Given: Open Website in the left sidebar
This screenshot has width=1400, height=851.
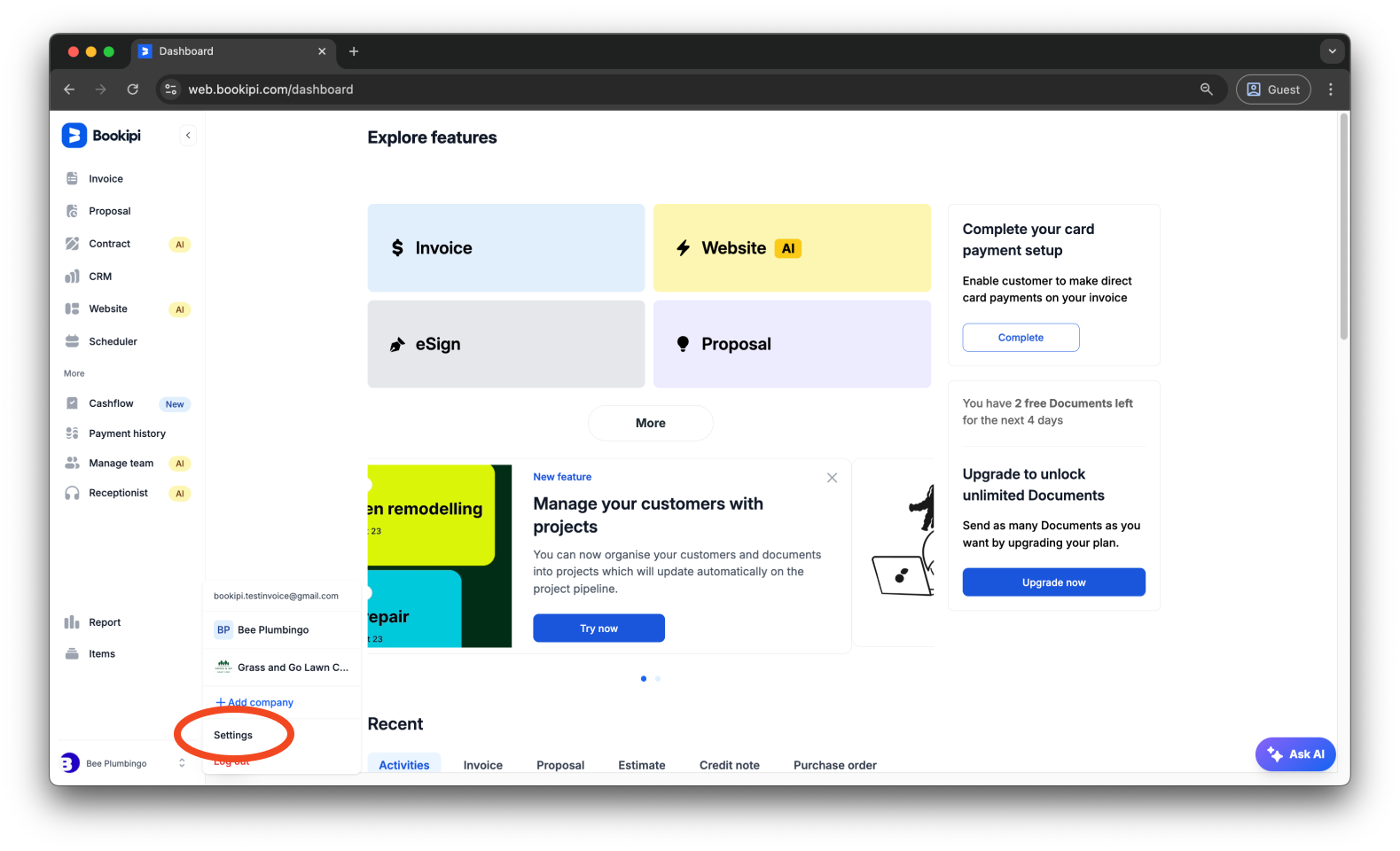Looking at the screenshot, I should (108, 308).
